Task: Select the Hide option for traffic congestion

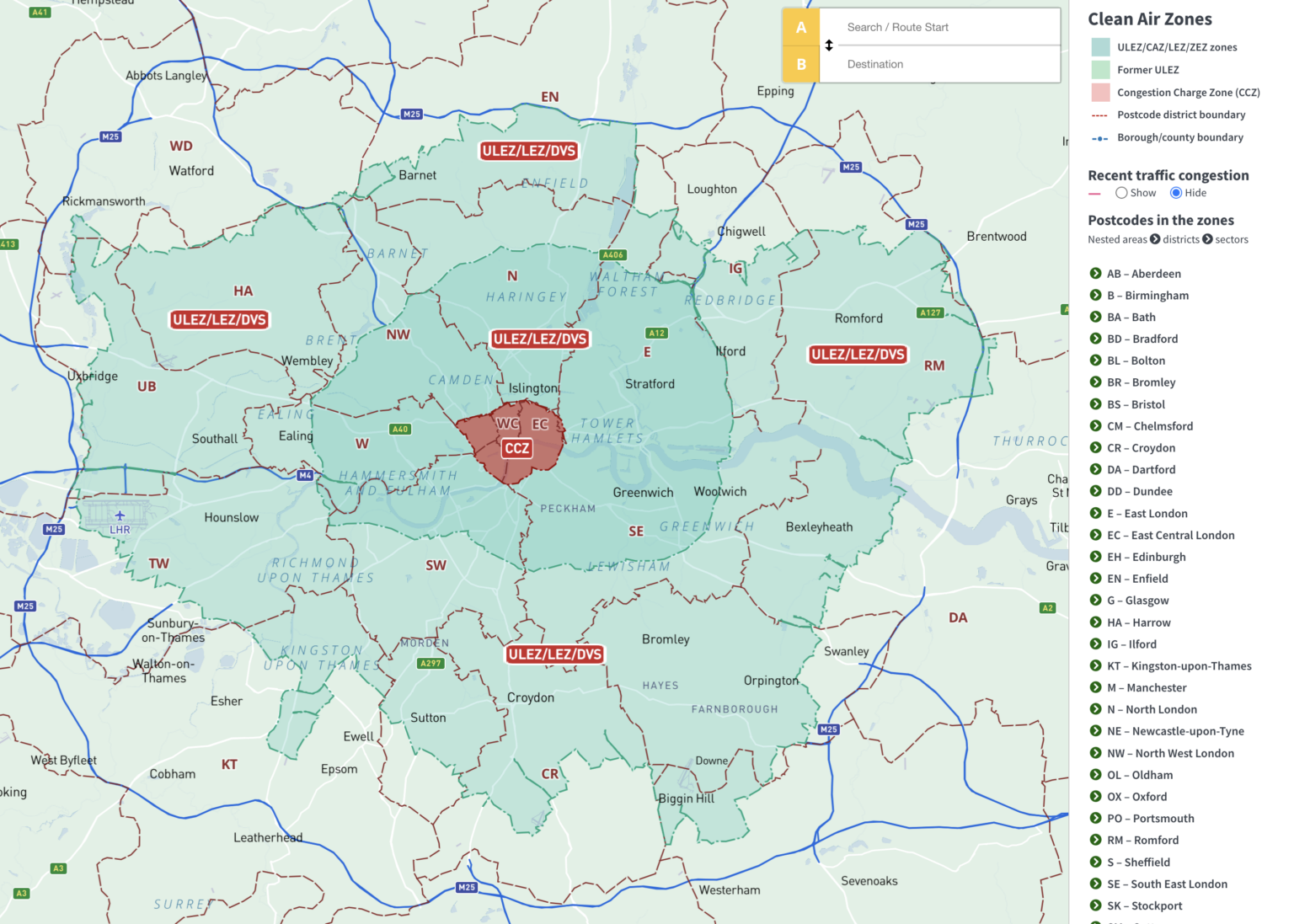Action: click(x=1175, y=193)
